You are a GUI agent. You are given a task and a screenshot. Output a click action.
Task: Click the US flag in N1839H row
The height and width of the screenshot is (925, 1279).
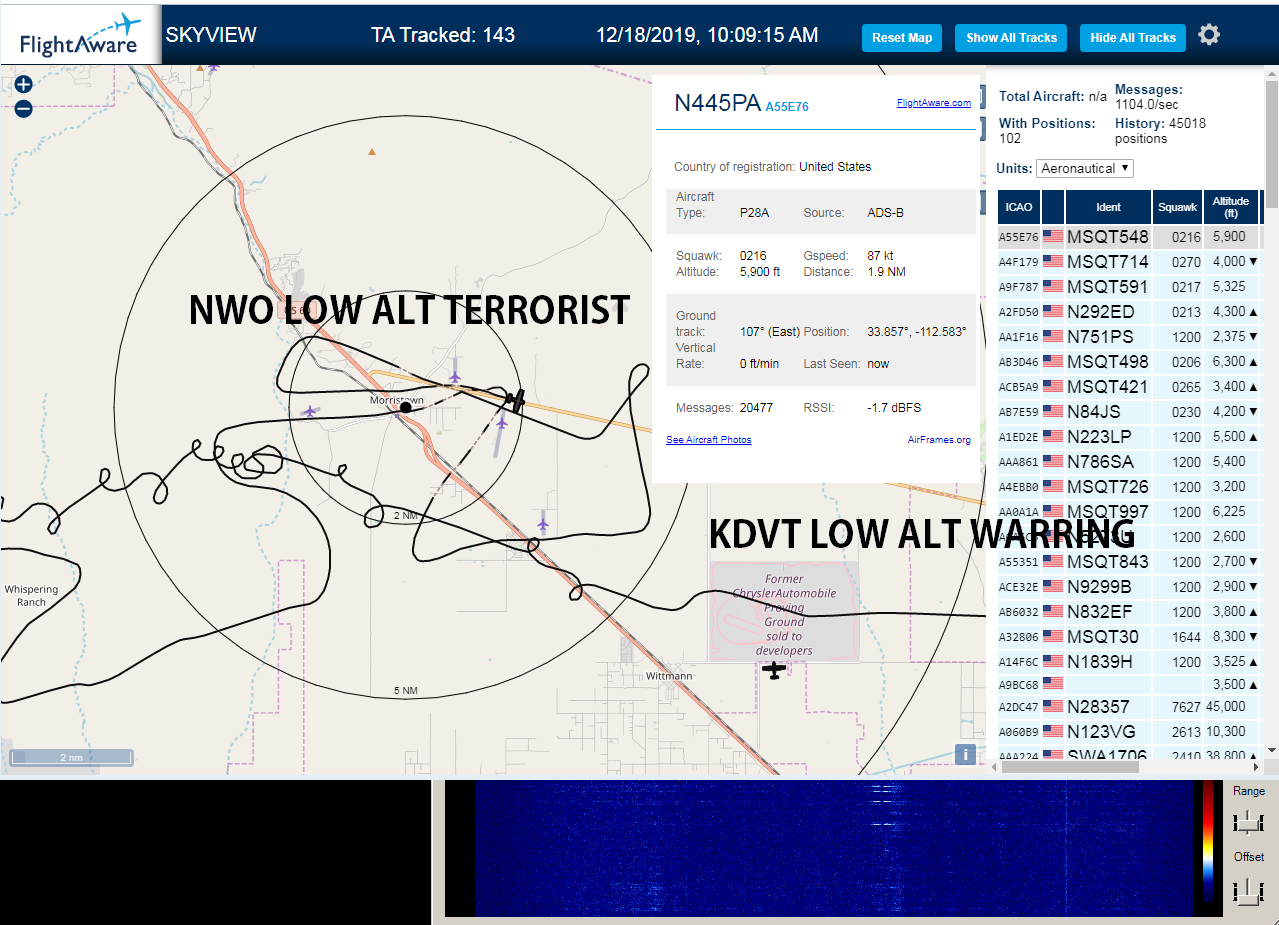(1053, 662)
